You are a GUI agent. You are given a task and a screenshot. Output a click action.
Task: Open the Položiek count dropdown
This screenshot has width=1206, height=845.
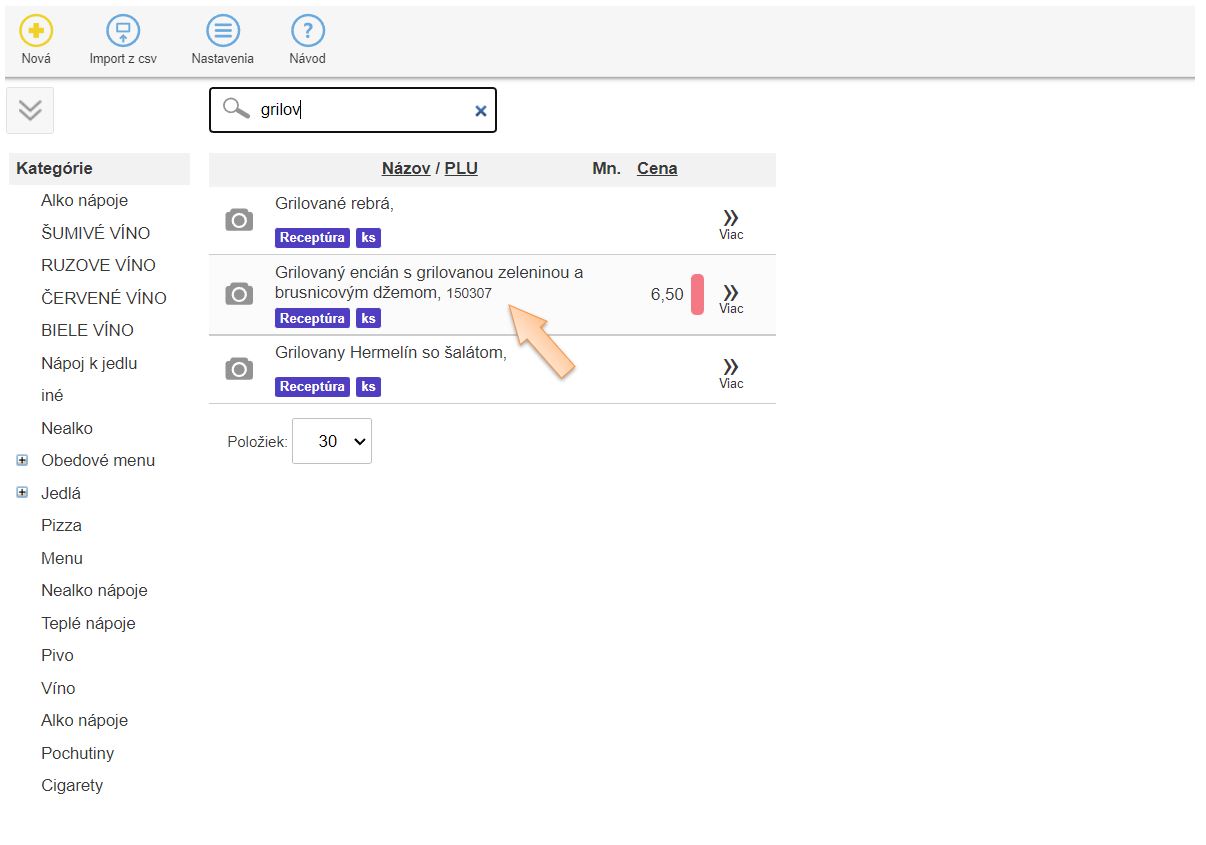(x=331, y=441)
